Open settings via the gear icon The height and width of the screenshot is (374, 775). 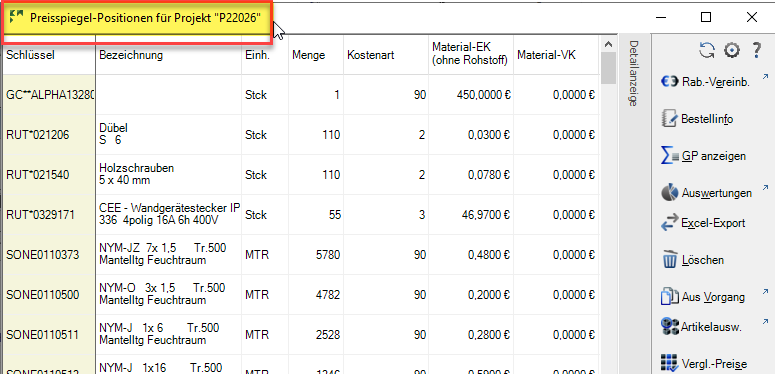(x=732, y=50)
